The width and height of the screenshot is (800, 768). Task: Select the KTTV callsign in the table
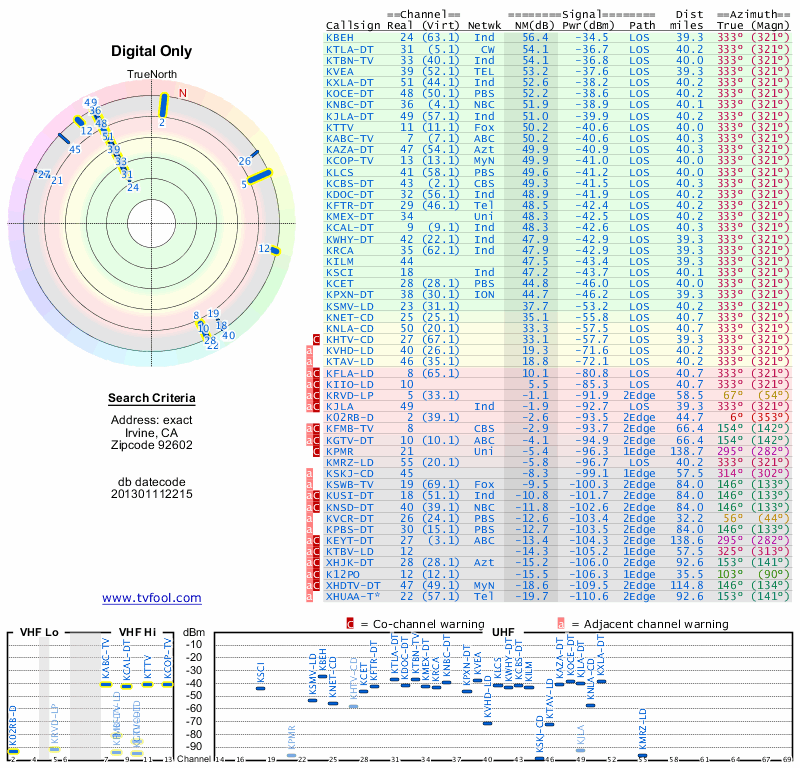(340, 127)
